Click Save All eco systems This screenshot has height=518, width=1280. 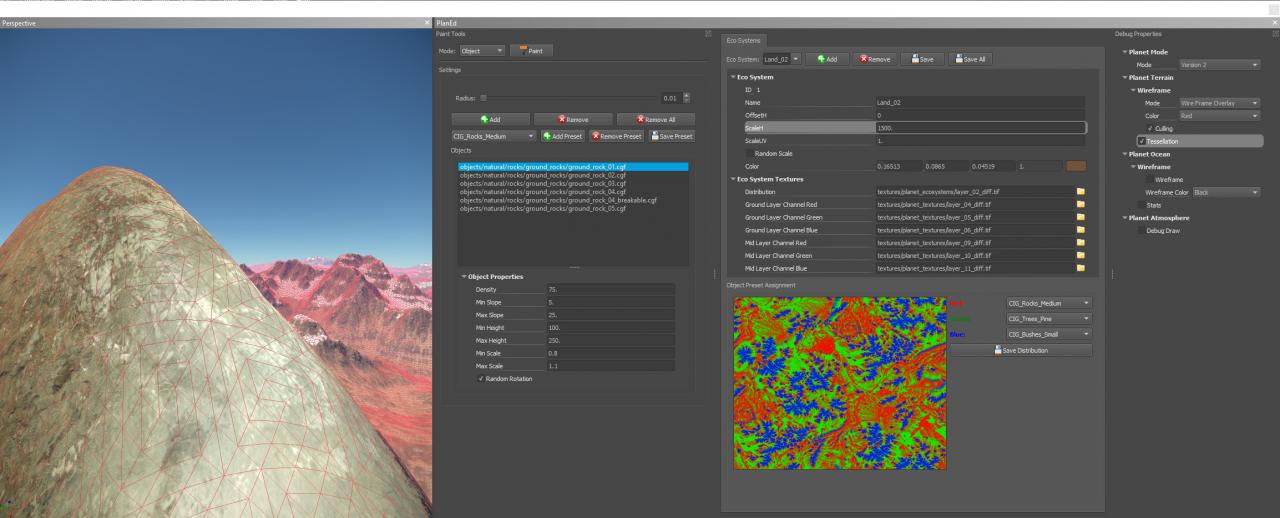tap(969, 59)
